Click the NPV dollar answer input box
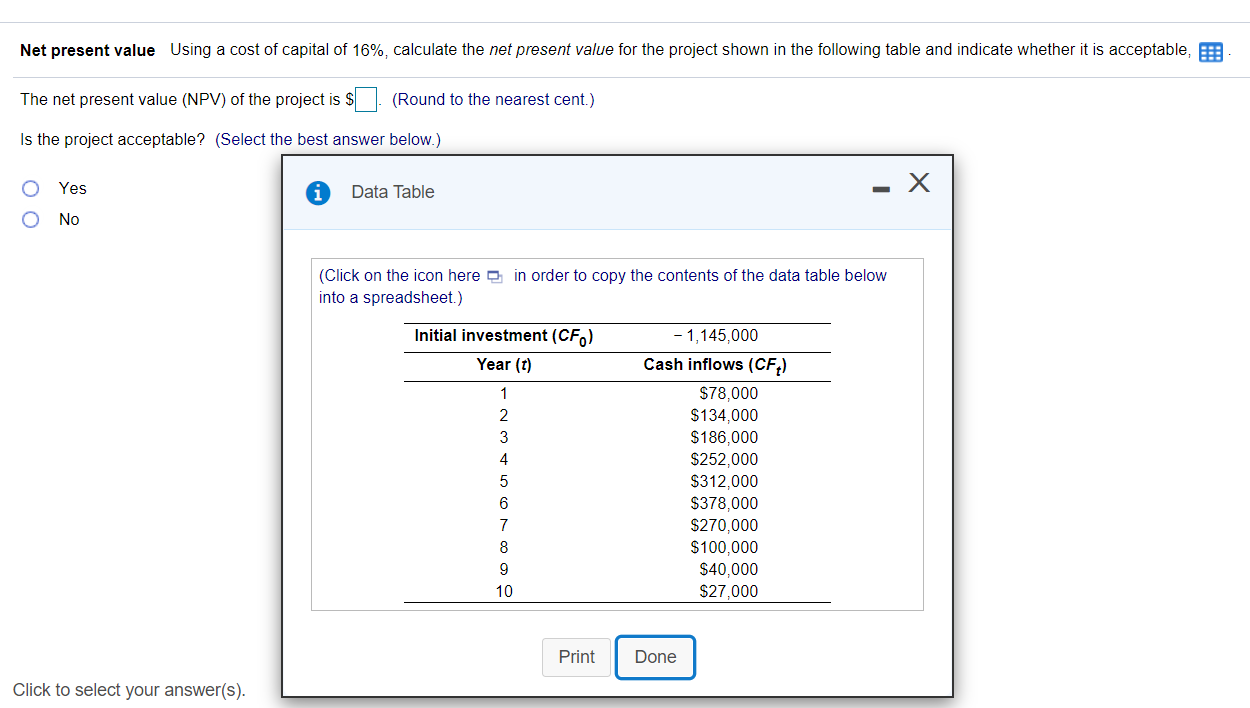This screenshot has height=708, width=1250. coord(366,99)
